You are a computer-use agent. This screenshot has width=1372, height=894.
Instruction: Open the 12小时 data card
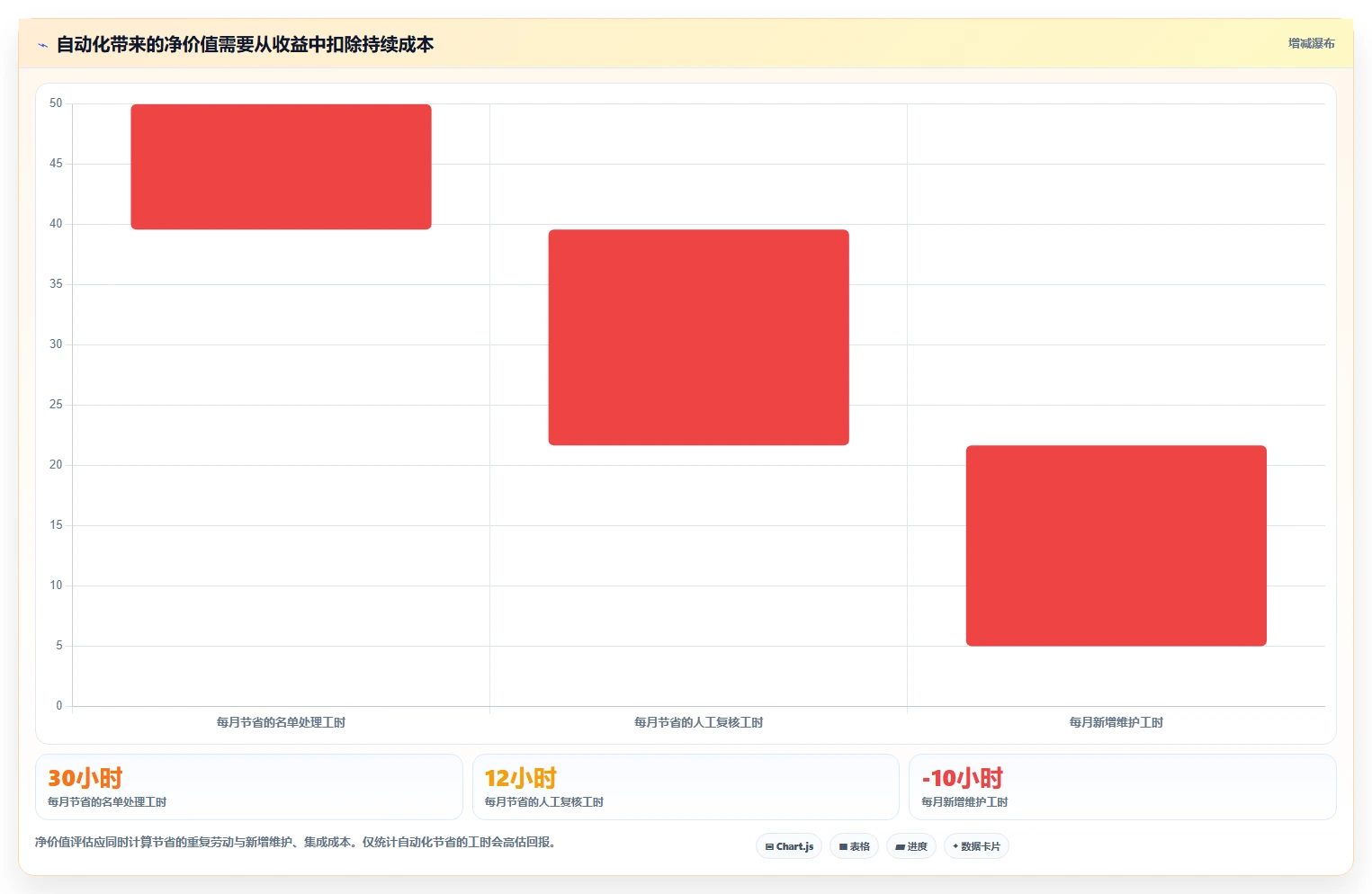click(x=686, y=787)
